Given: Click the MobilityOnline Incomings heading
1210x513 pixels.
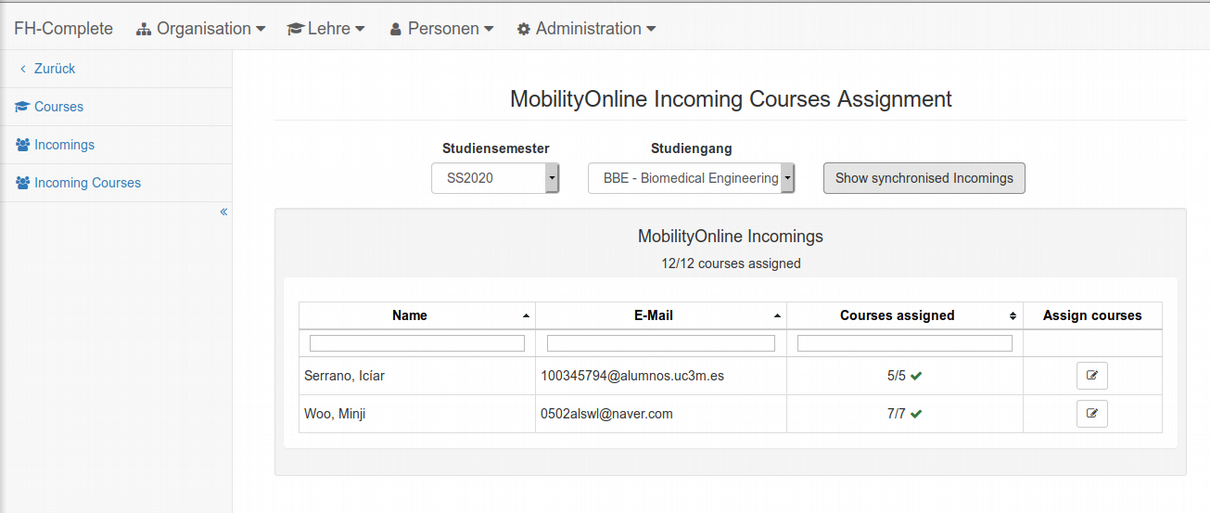Looking at the screenshot, I should 731,237.
